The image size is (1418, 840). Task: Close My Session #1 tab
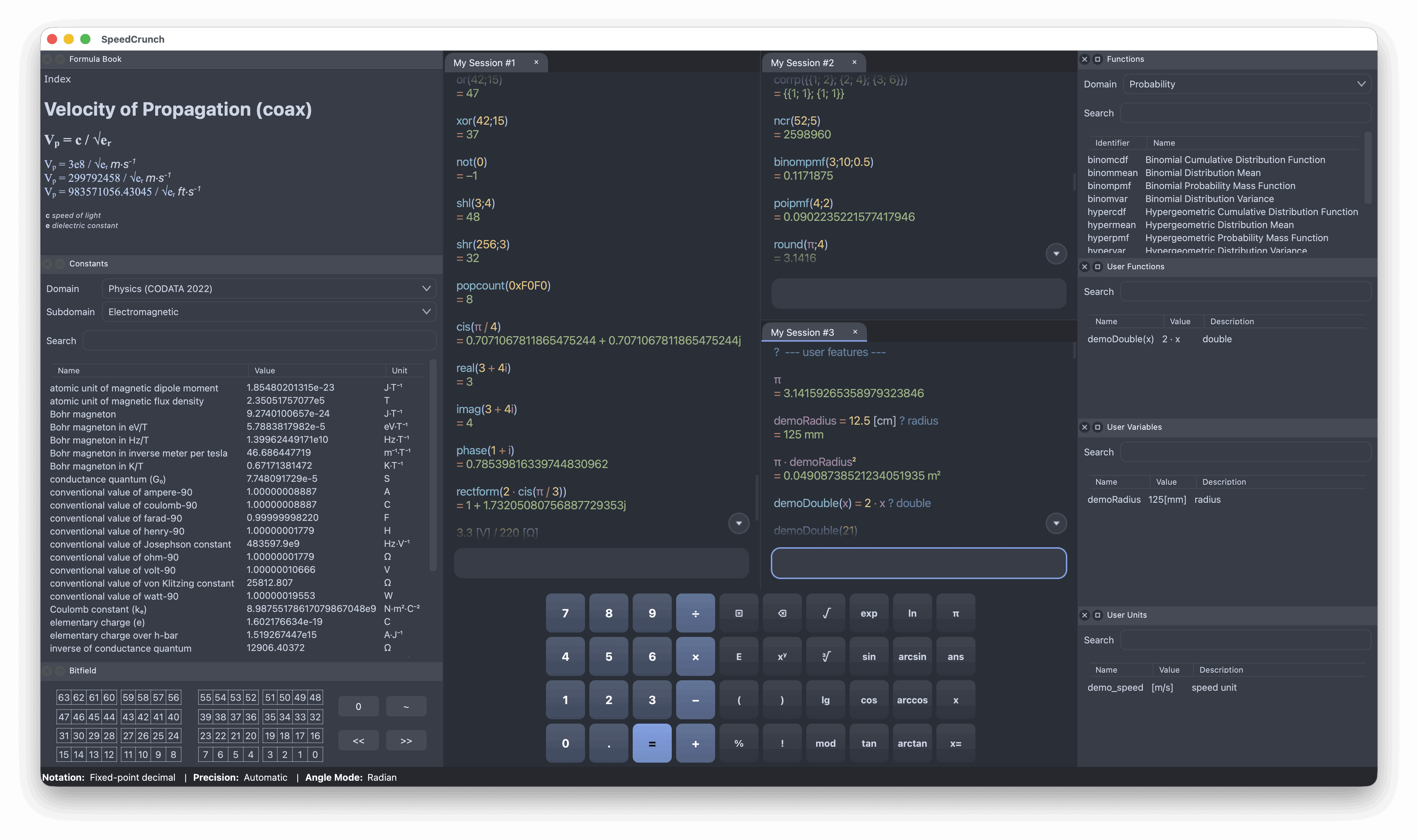click(536, 62)
